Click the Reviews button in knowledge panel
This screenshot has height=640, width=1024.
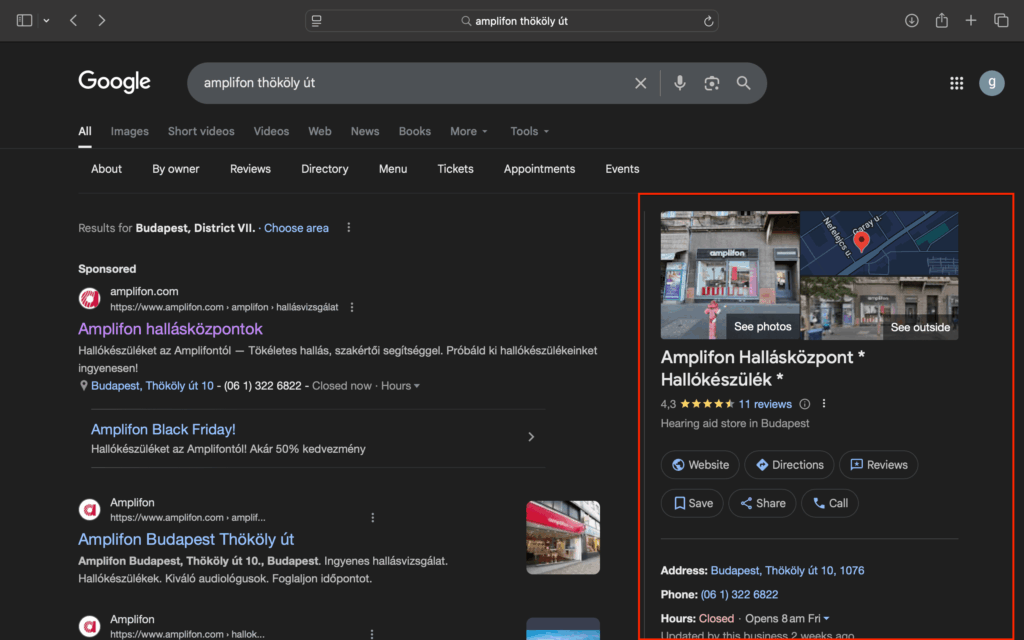click(x=878, y=465)
